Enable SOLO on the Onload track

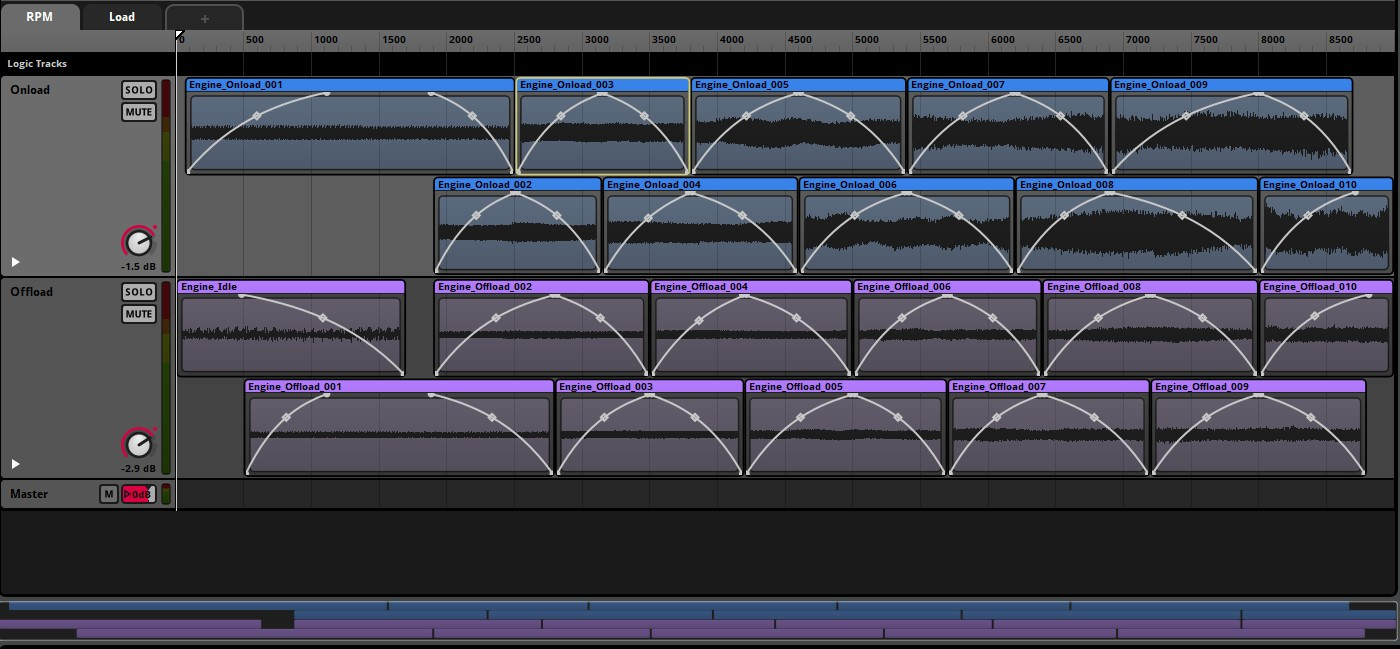coord(138,89)
